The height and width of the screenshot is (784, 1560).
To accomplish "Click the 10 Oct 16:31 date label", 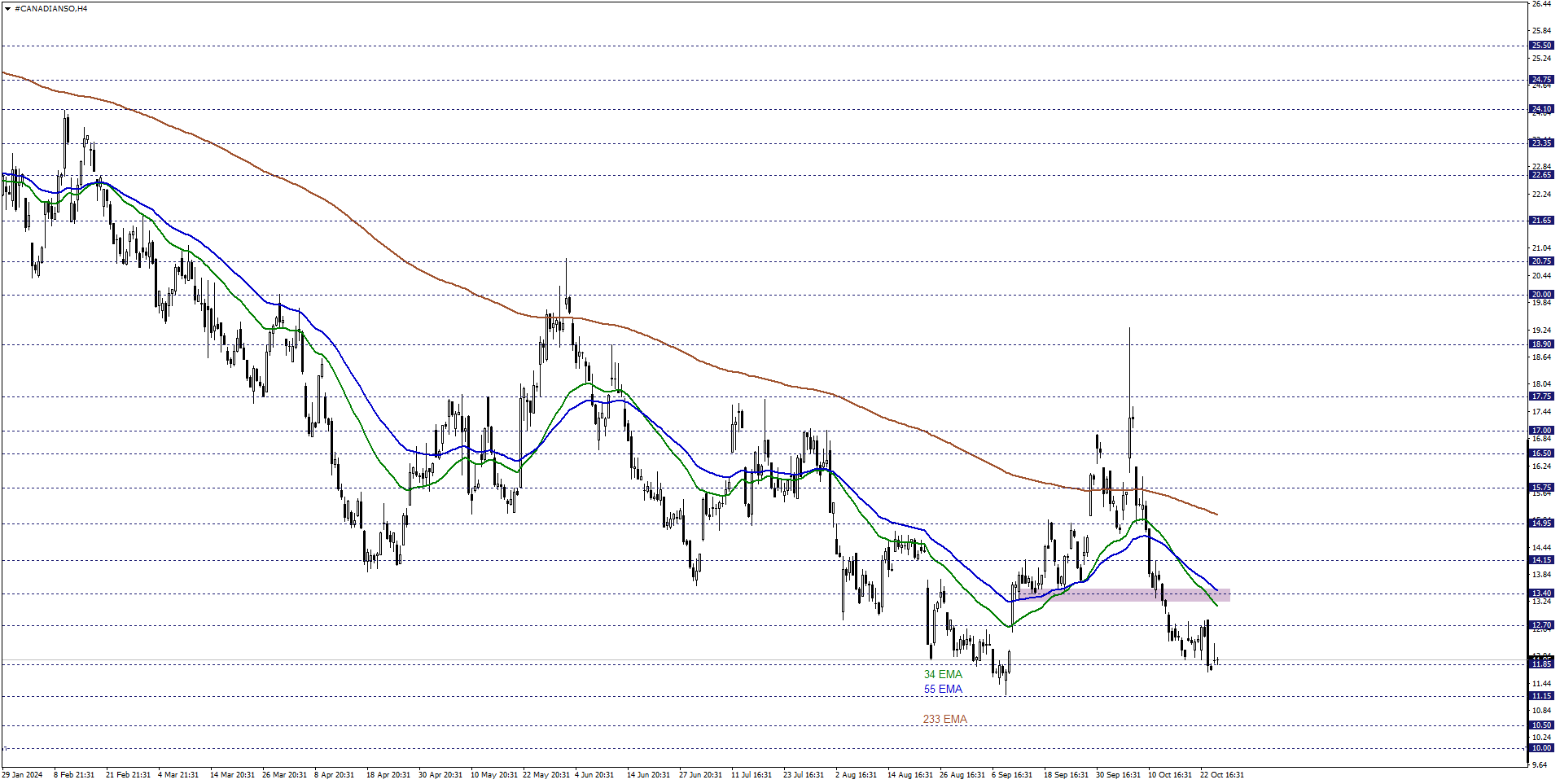I will click(x=1170, y=775).
